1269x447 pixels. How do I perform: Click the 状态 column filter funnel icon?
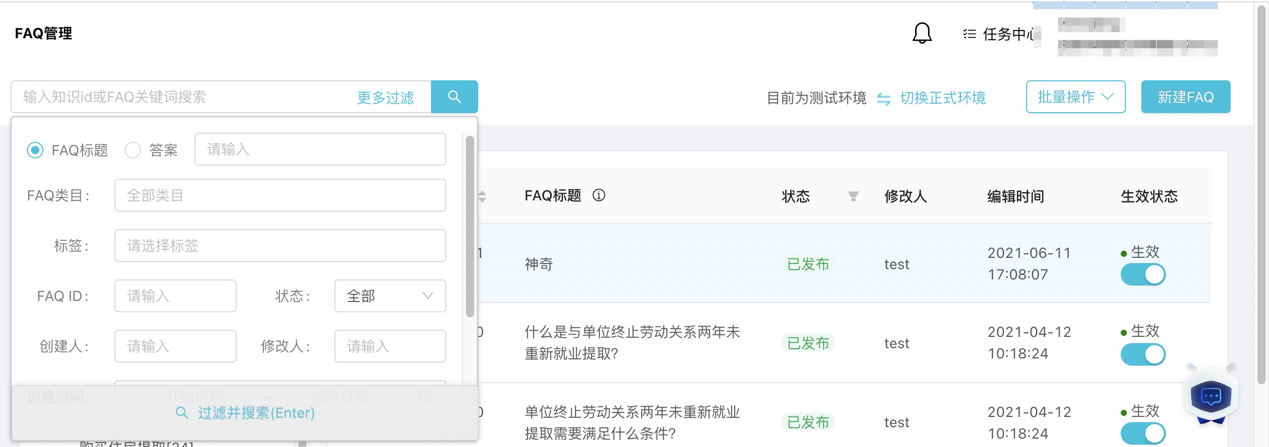[x=853, y=197]
